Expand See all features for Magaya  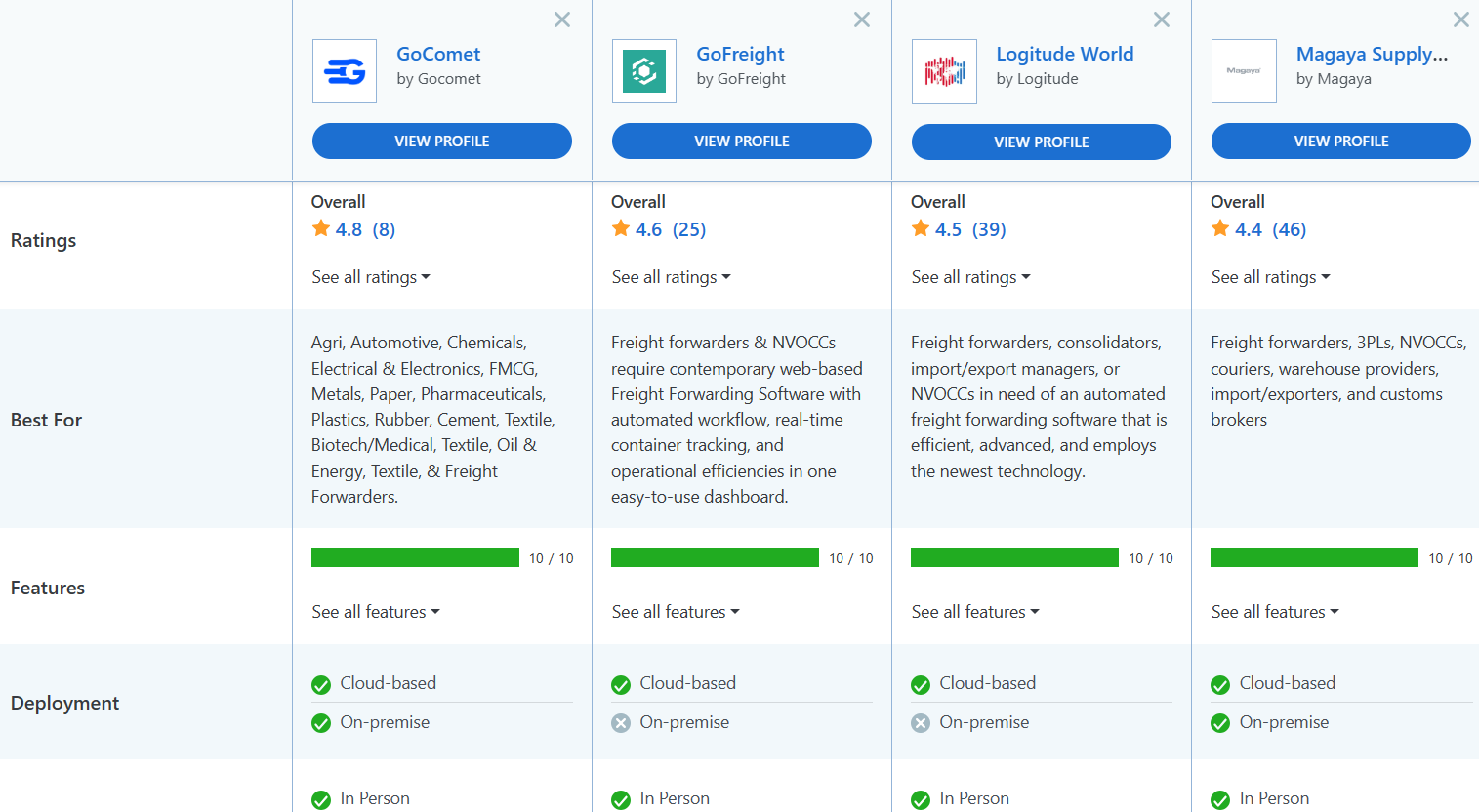[x=1275, y=612]
